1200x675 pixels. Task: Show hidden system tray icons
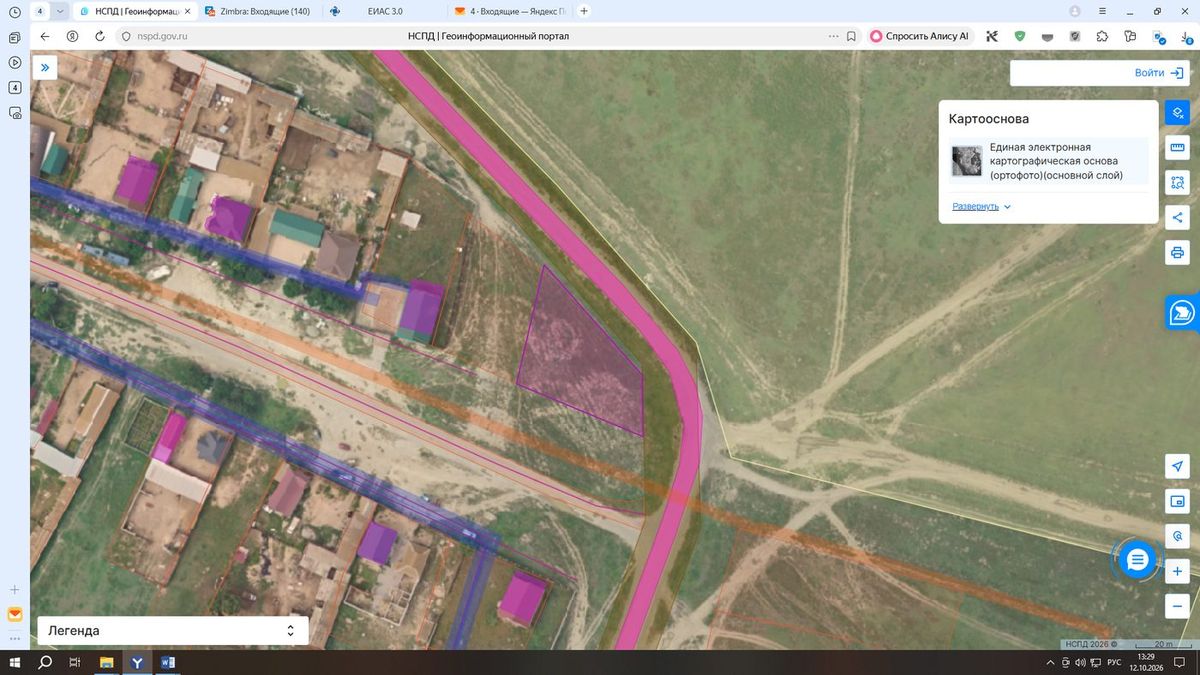tap(1052, 662)
